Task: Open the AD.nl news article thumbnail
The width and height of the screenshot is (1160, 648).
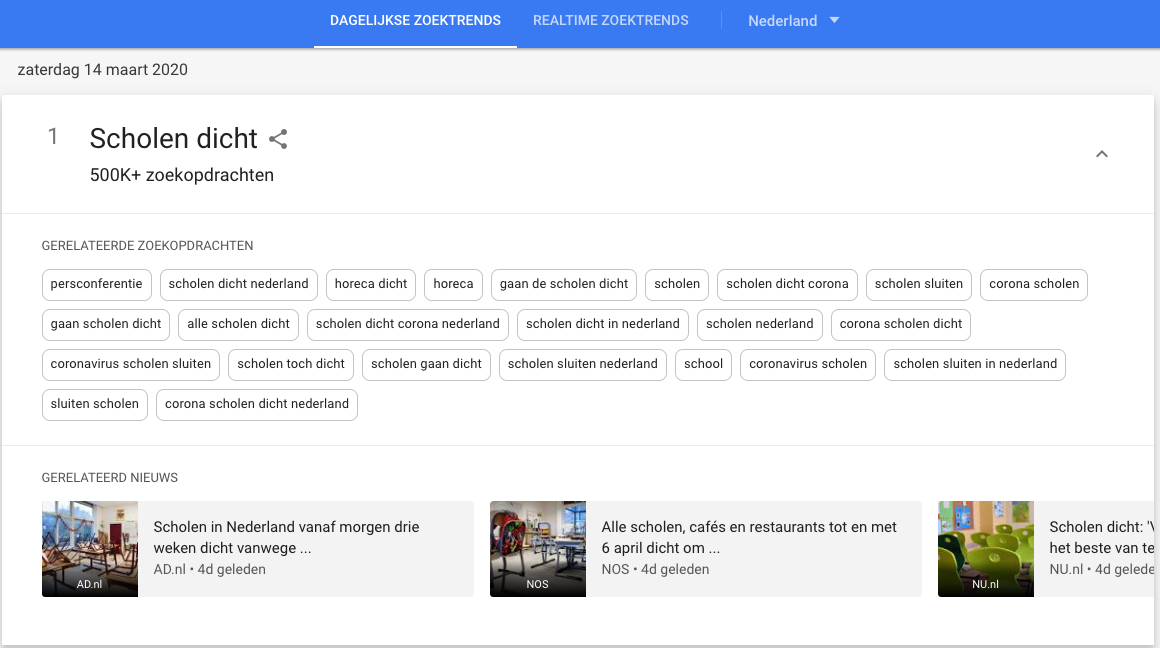Action: click(x=90, y=549)
